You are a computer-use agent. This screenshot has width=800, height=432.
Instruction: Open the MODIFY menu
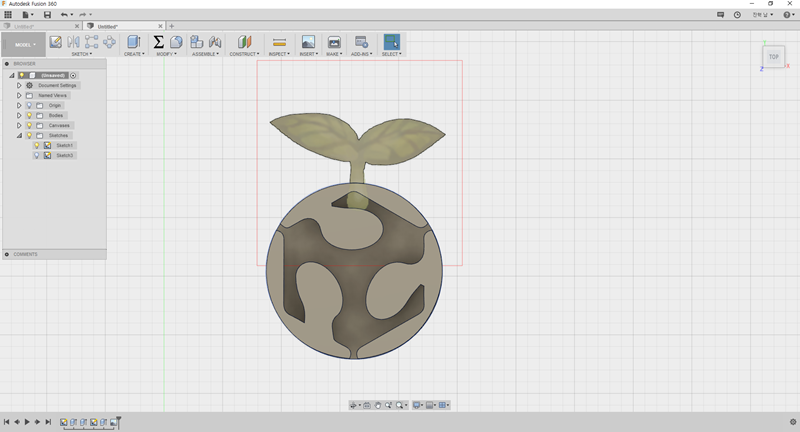[x=166, y=54]
